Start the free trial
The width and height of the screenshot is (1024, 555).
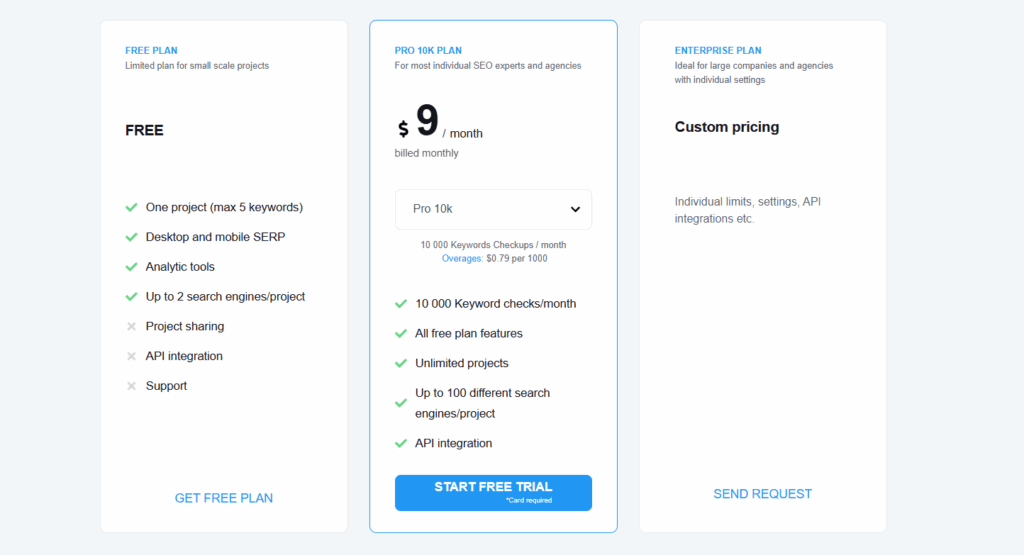[493, 493]
